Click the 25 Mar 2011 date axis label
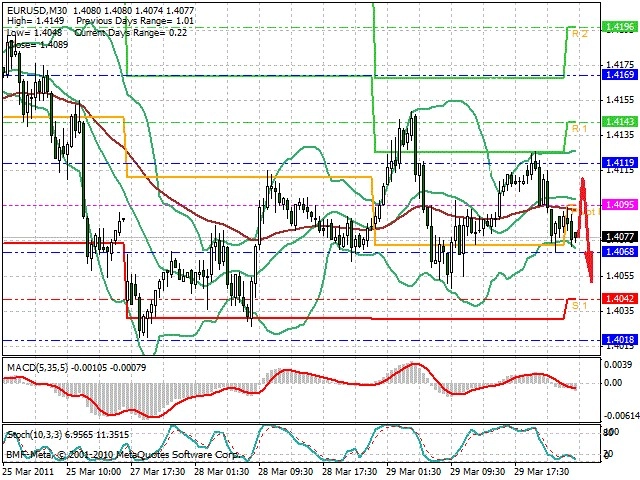This screenshot has height=480, width=640. [x=29, y=471]
